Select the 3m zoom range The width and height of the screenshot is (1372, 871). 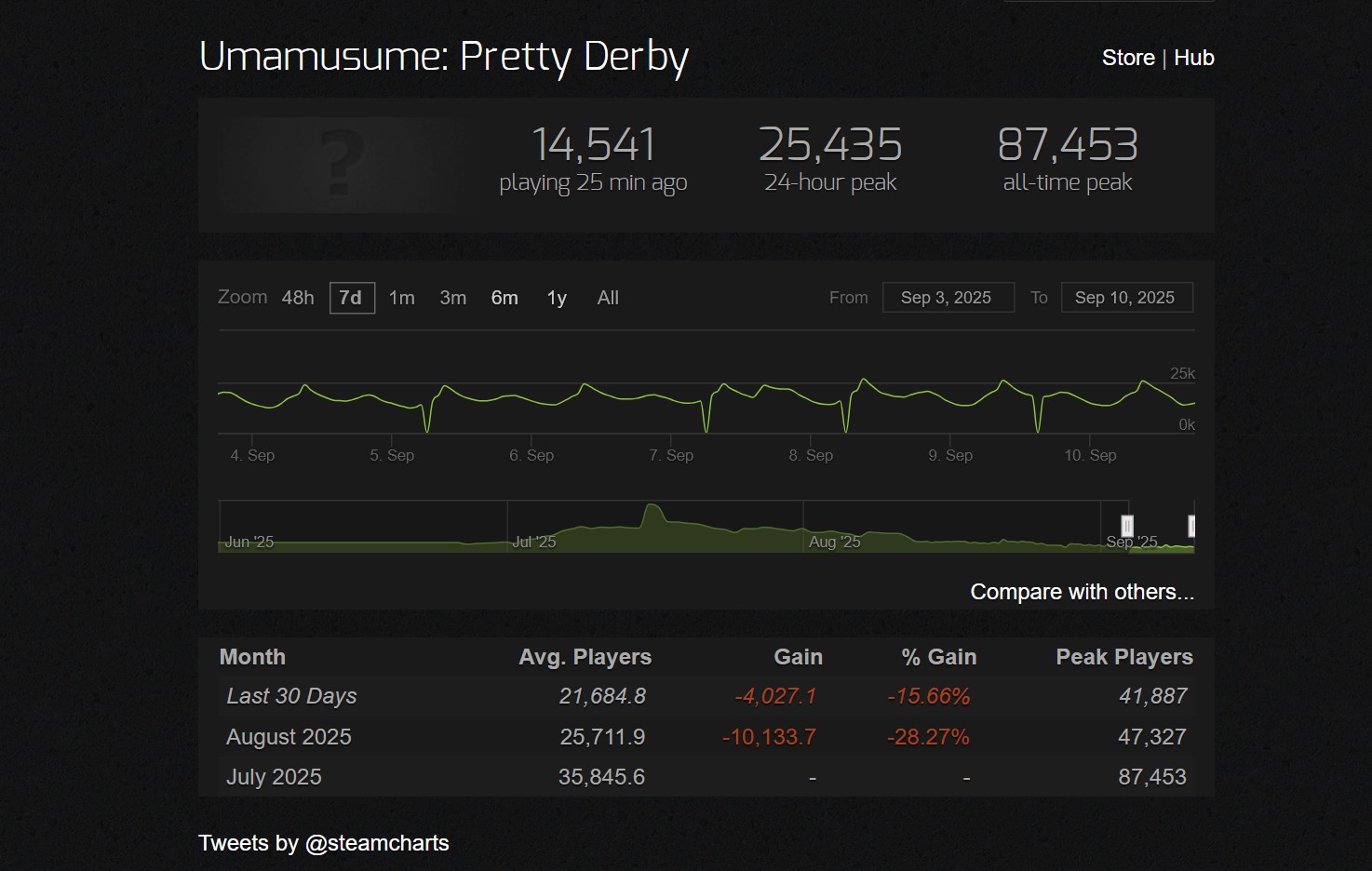coord(453,298)
